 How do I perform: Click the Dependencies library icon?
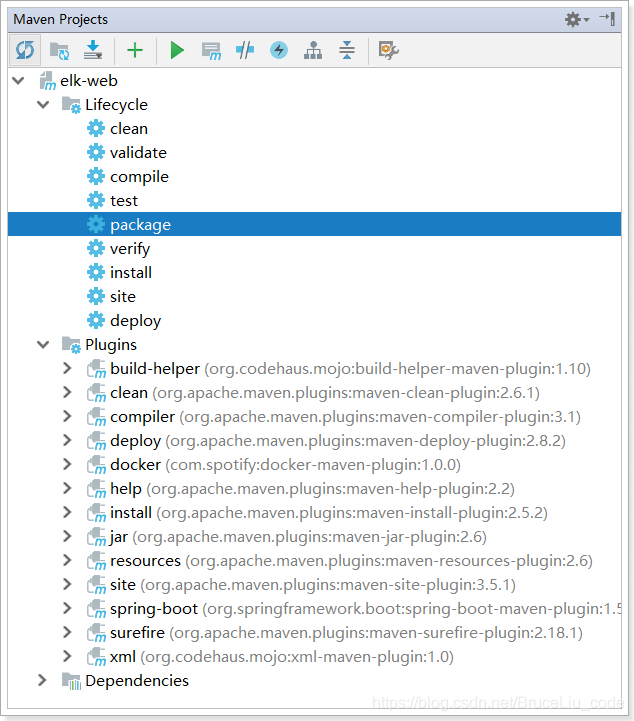click(x=71, y=681)
